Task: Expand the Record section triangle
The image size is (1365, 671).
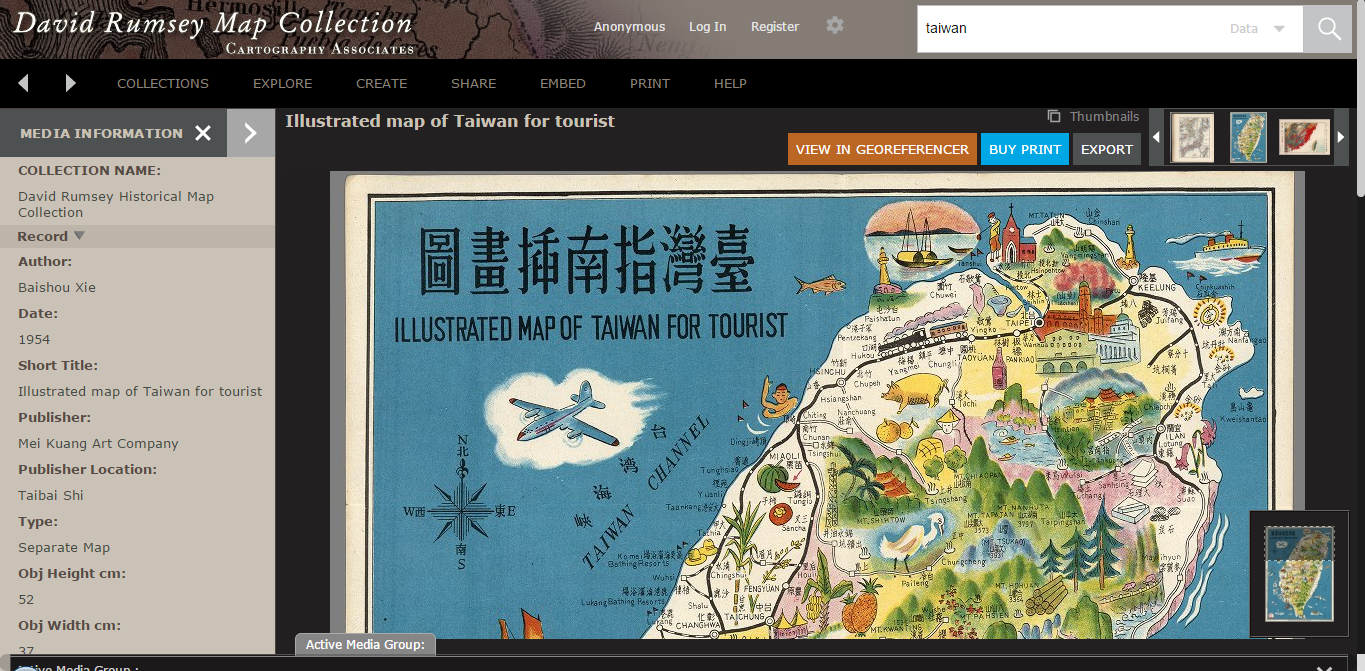Action: [79, 236]
